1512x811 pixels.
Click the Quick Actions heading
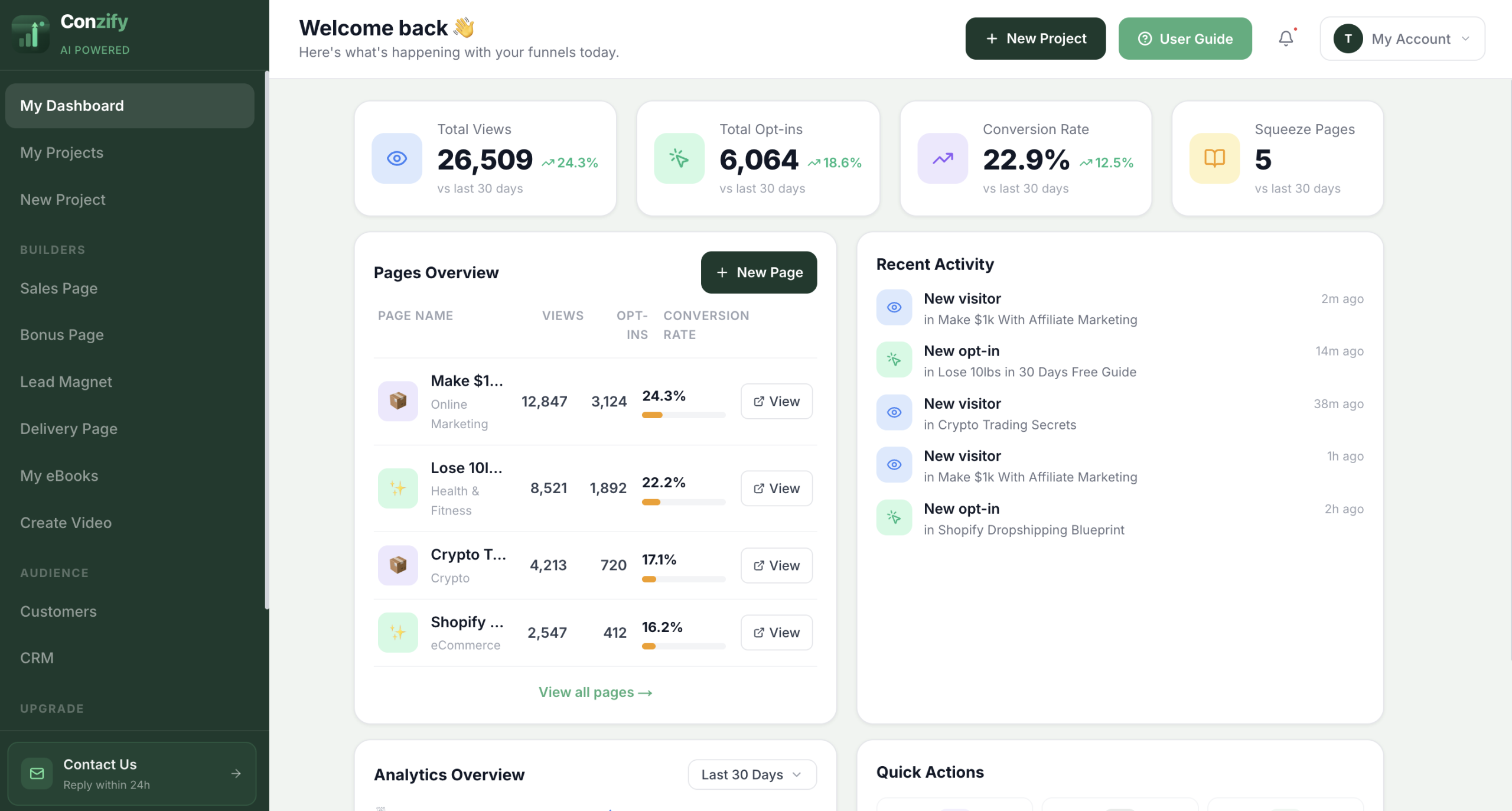pos(930,773)
